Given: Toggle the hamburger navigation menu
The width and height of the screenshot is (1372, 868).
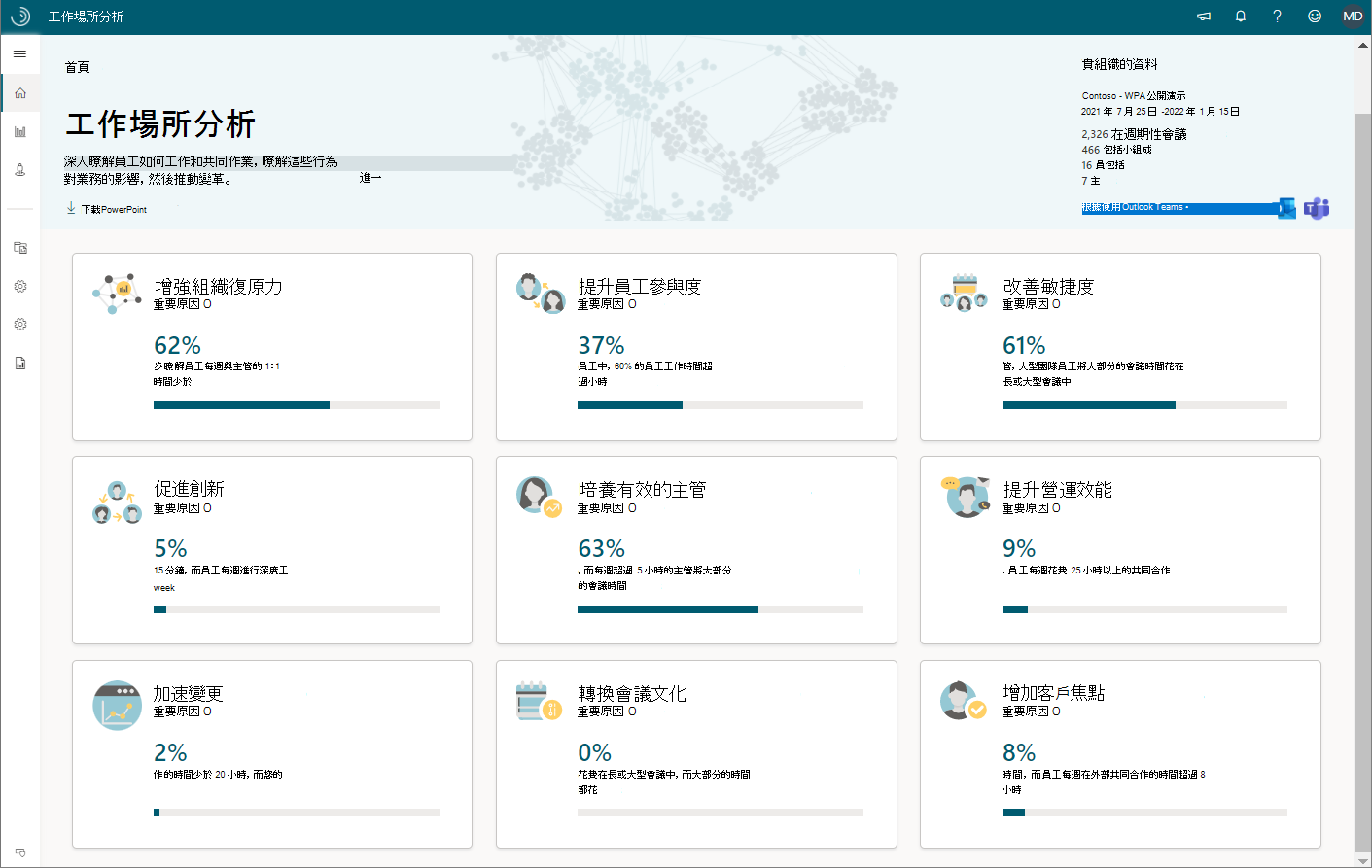Looking at the screenshot, I should (19, 54).
